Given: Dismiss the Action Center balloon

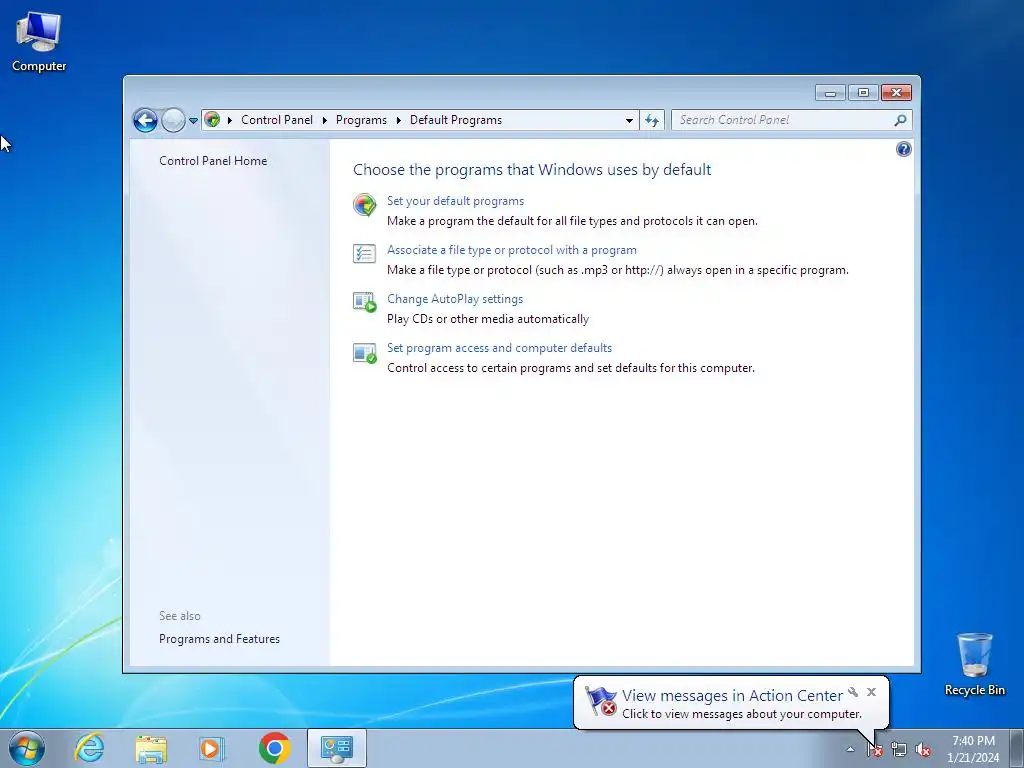Looking at the screenshot, I should pos(871,692).
